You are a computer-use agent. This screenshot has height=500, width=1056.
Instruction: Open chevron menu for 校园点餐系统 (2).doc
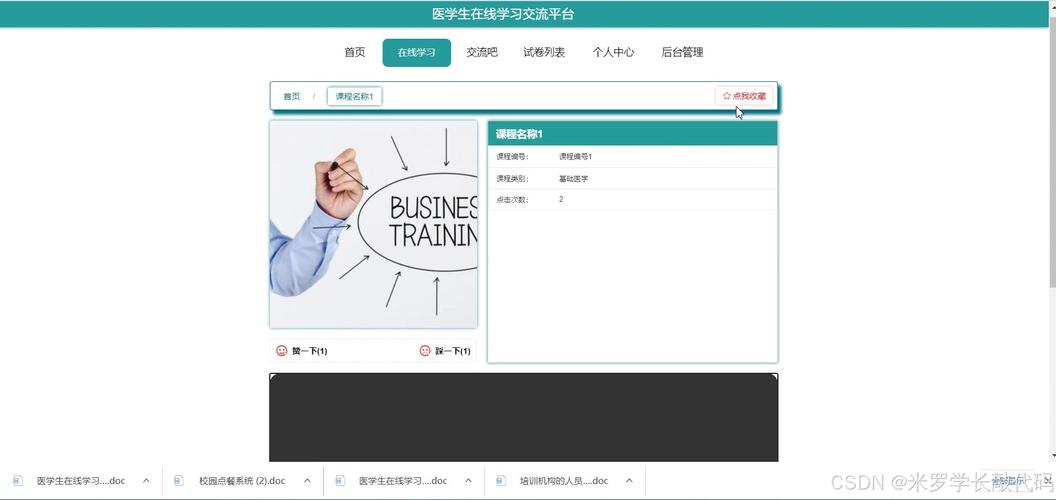point(307,480)
